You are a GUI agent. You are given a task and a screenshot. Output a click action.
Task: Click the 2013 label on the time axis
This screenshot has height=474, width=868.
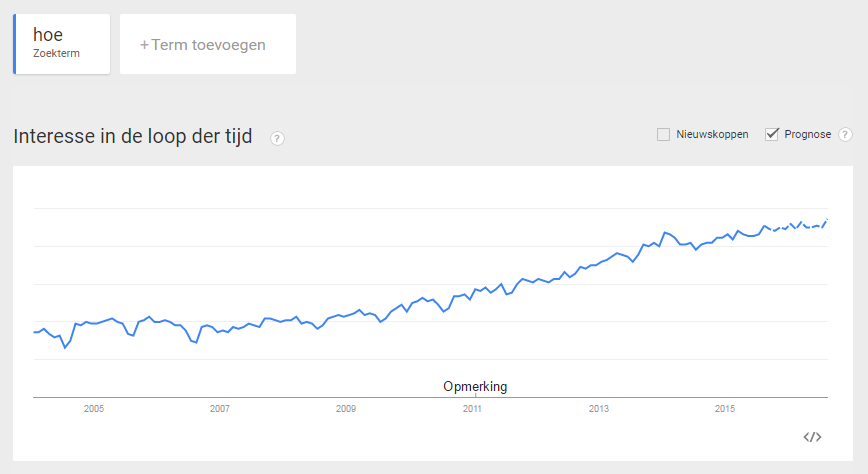(598, 409)
